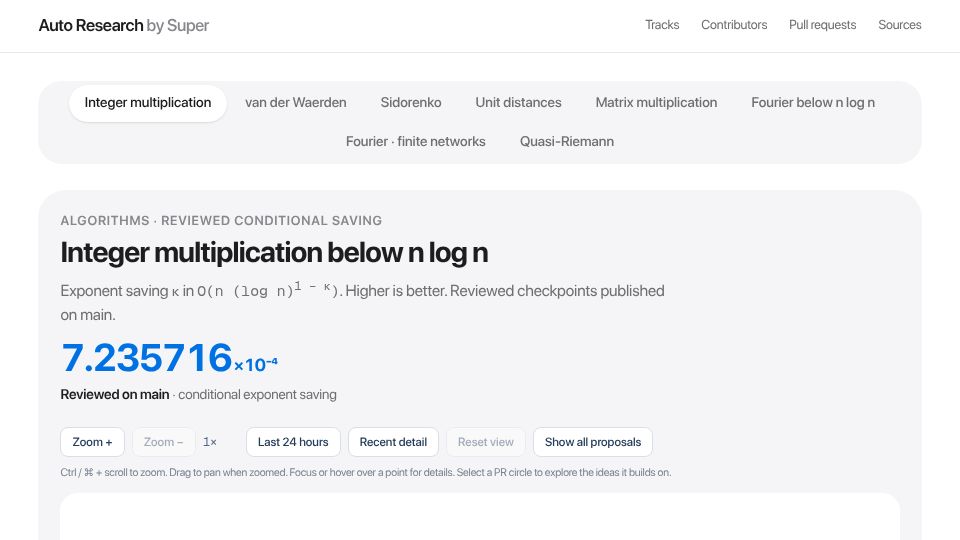This screenshot has width=960, height=540.
Task: Click the Reviewed on main label
Action: pyautogui.click(x=114, y=395)
